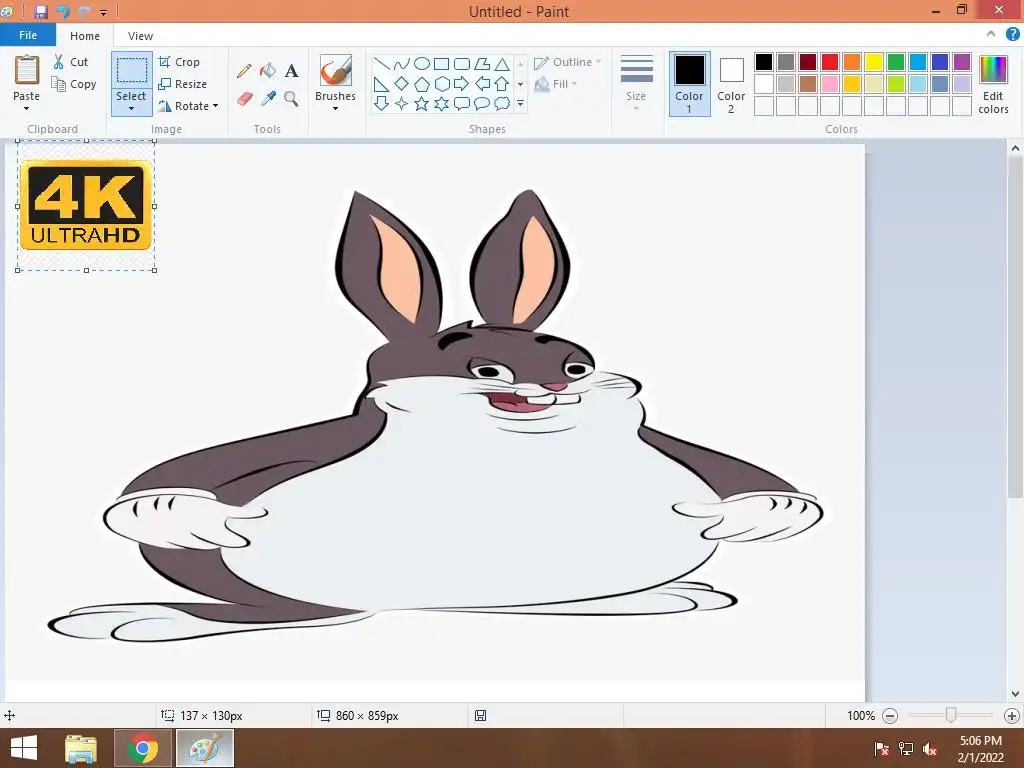The image size is (1024, 768).
Task: Pick the green color swatch
Action: tap(896, 62)
